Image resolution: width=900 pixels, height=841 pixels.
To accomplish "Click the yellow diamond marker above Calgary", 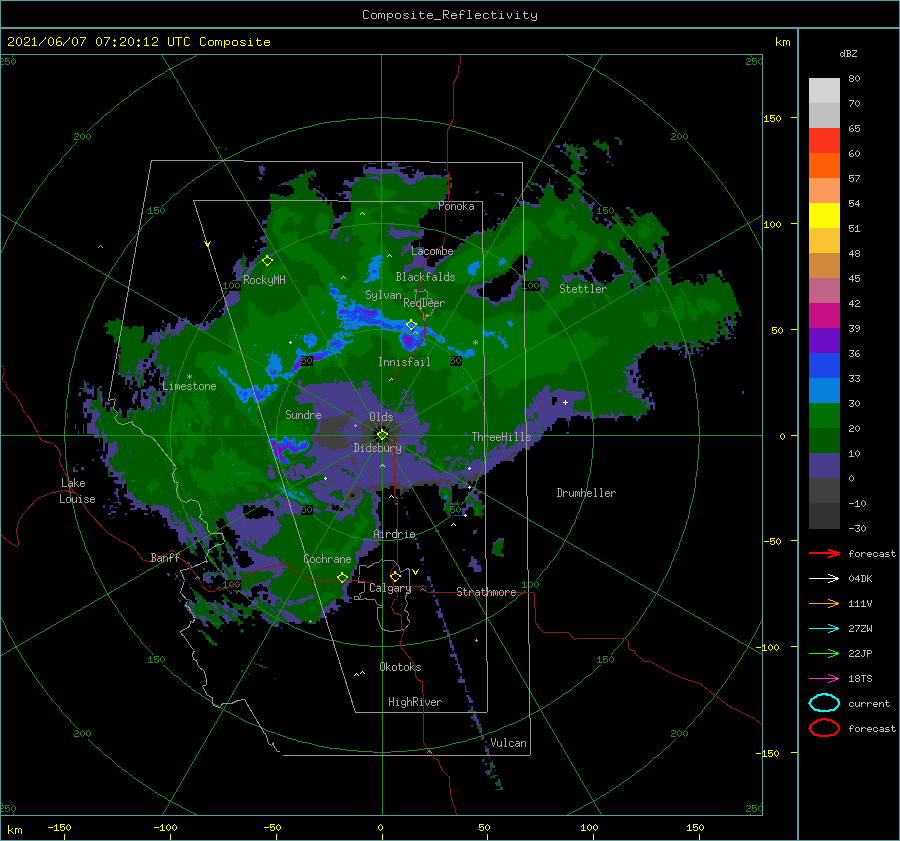I will tap(395, 576).
